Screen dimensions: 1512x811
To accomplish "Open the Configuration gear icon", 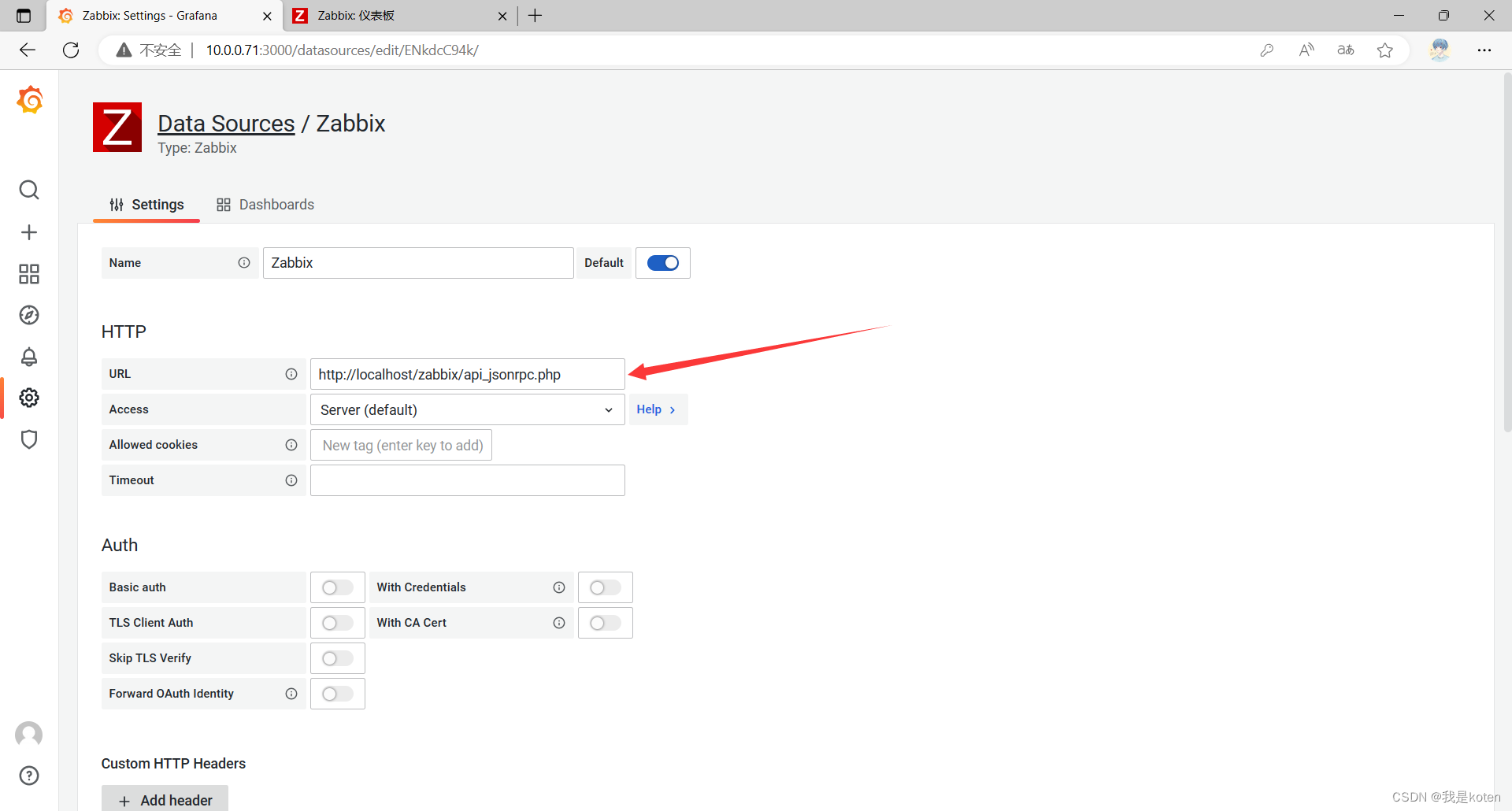I will pyautogui.click(x=29, y=398).
